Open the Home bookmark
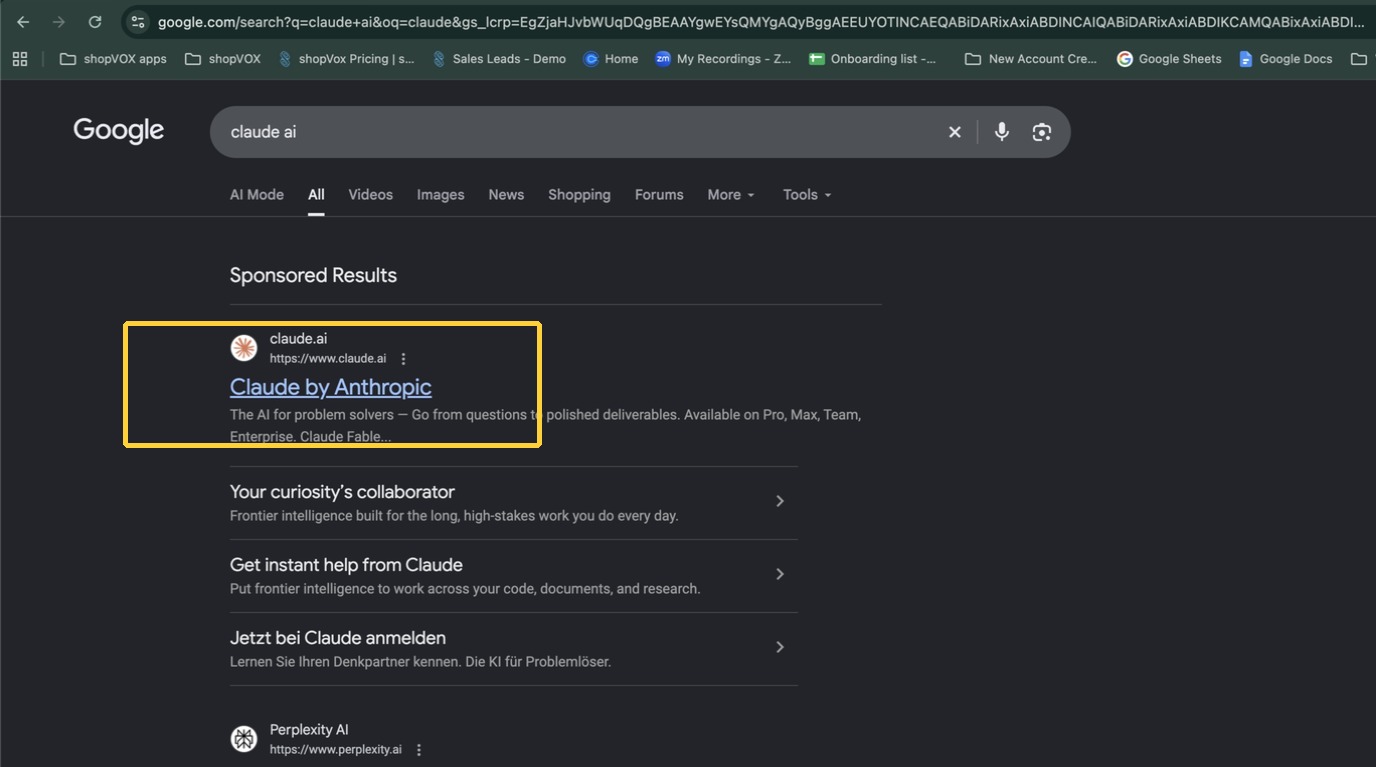The image size is (1376, 767). (x=611, y=59)
